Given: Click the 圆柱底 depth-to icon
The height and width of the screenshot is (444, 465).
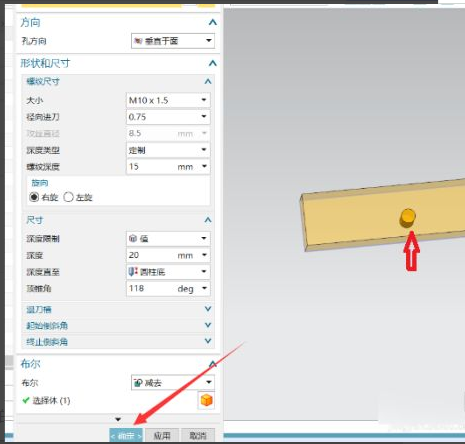Looking at the screenshot, I should click(x=133, y=272).
